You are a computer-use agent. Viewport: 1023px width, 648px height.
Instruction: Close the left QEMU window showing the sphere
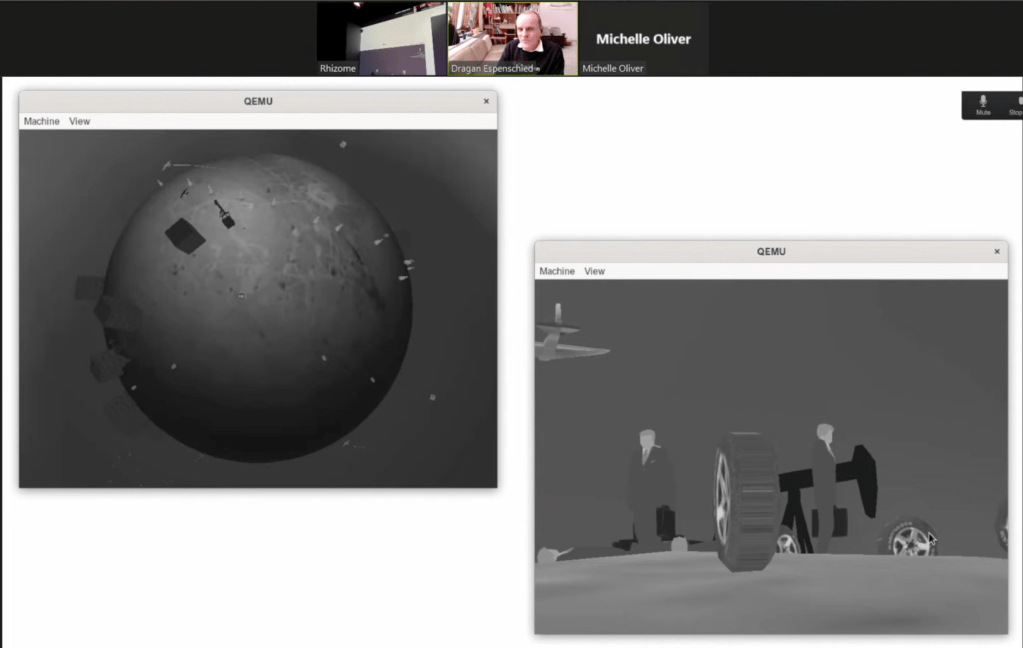(486, 101)
